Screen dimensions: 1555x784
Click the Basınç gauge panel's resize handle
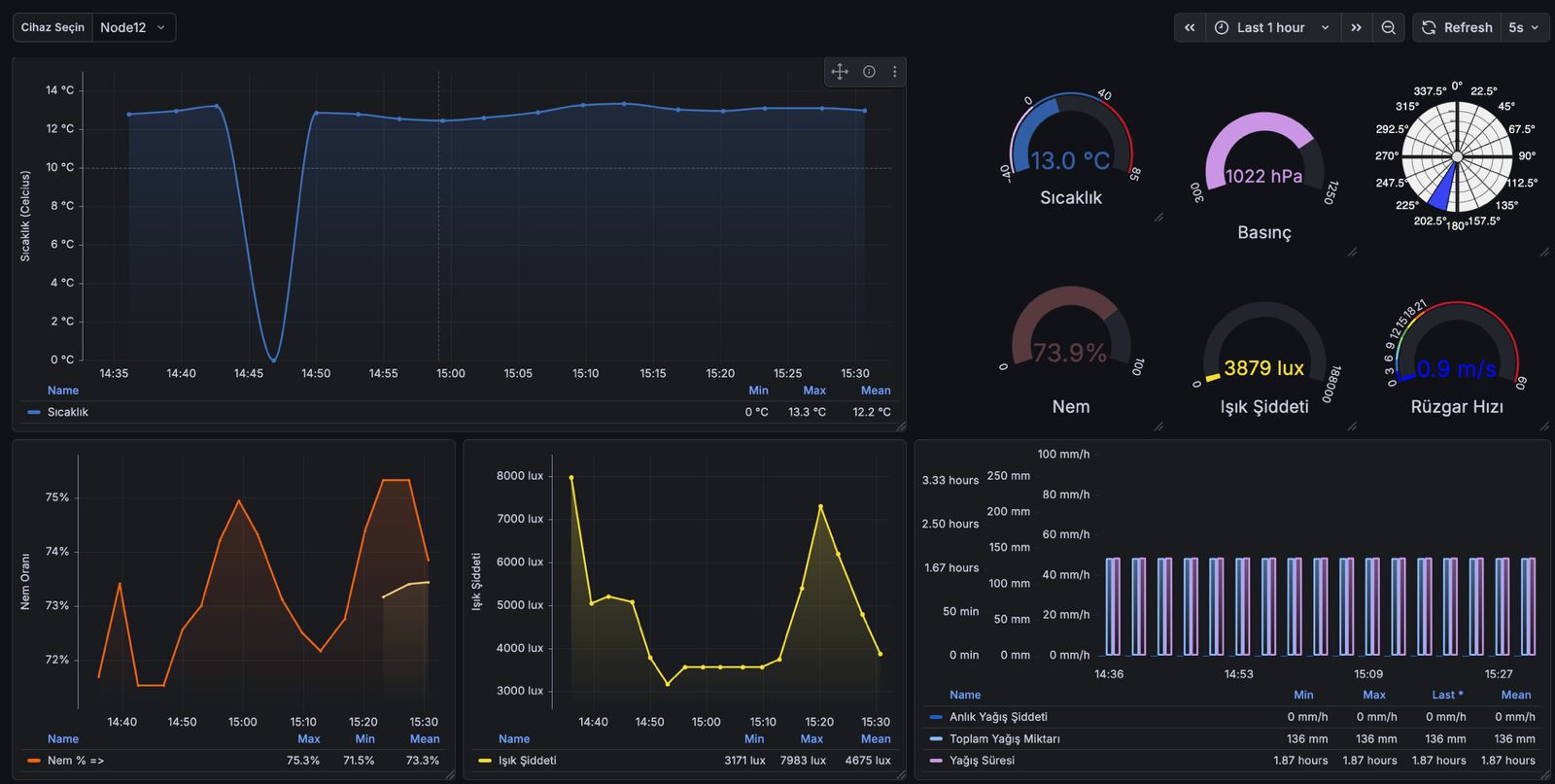coord(1352,252)
